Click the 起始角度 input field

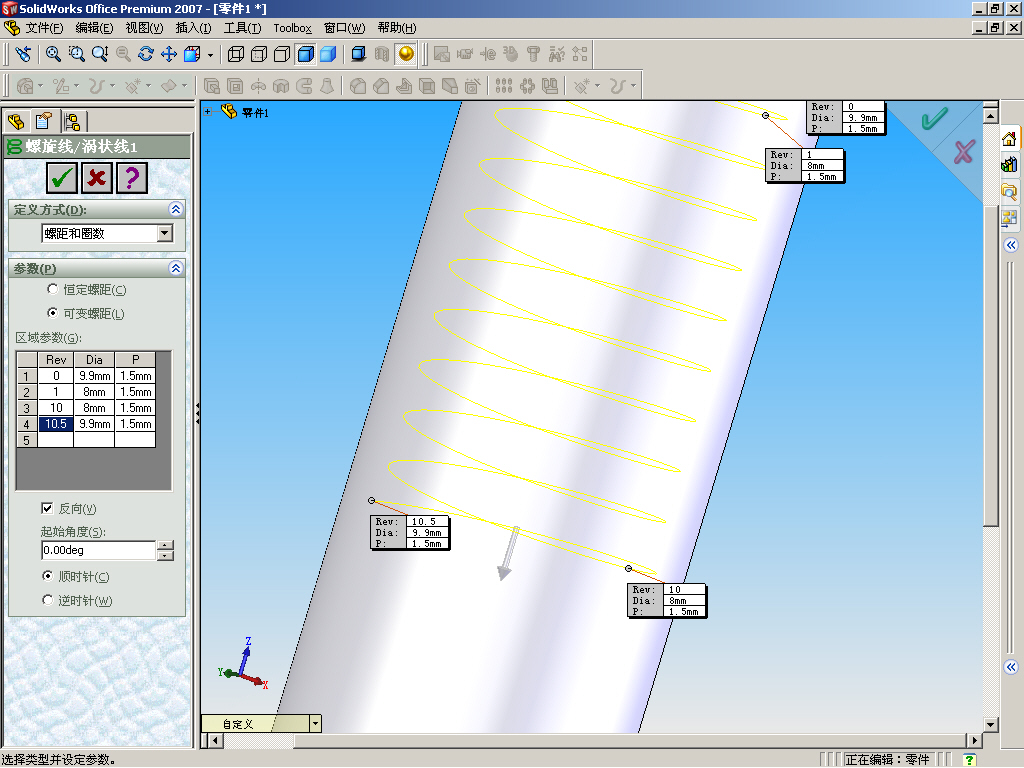coord(99,550)
